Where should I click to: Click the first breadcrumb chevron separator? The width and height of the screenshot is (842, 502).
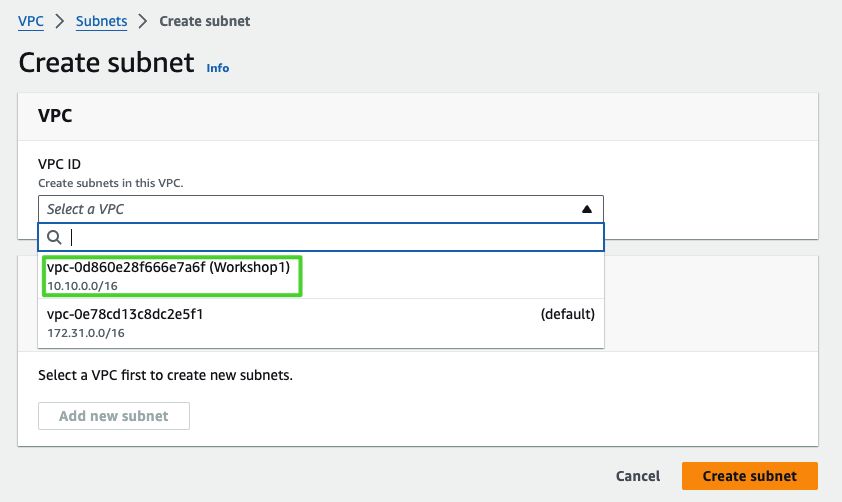tap(60, 21)
